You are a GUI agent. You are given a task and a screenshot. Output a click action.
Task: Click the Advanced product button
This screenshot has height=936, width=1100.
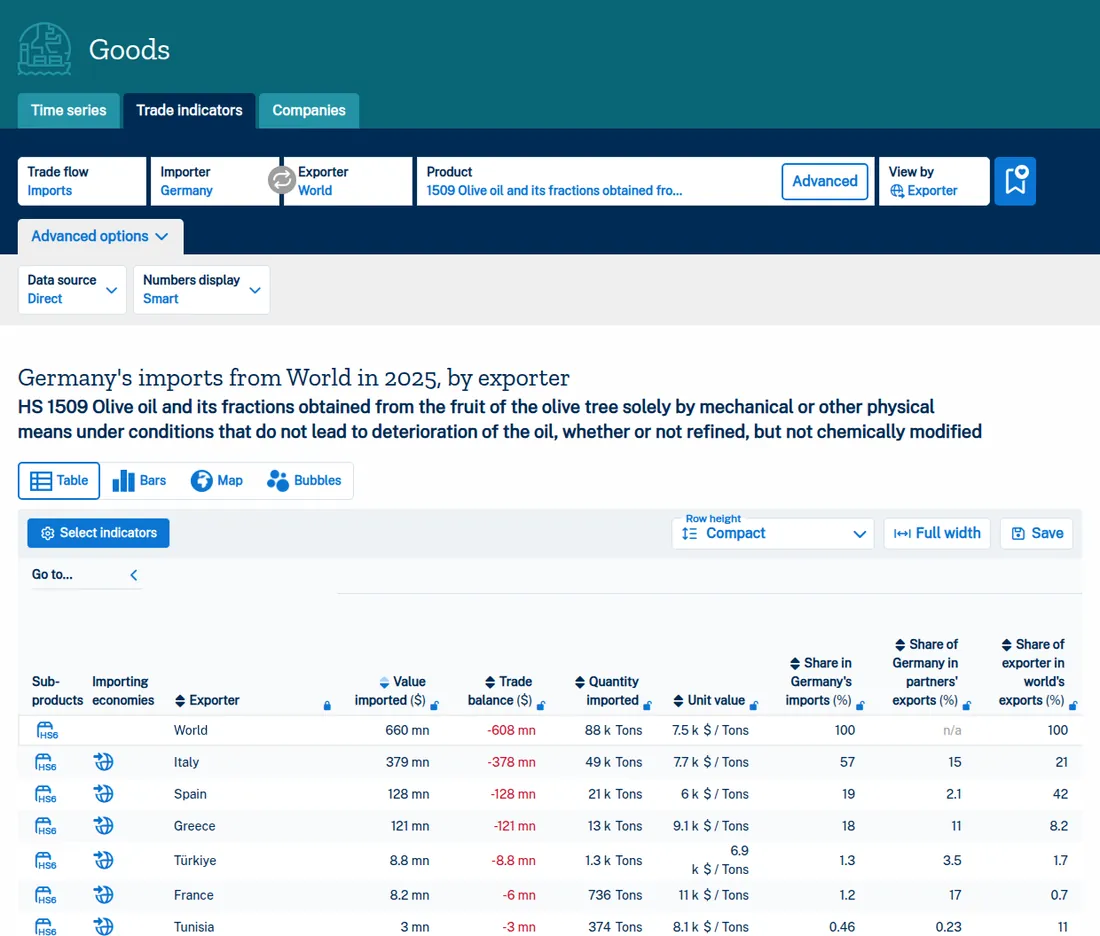tap(825, 181)
